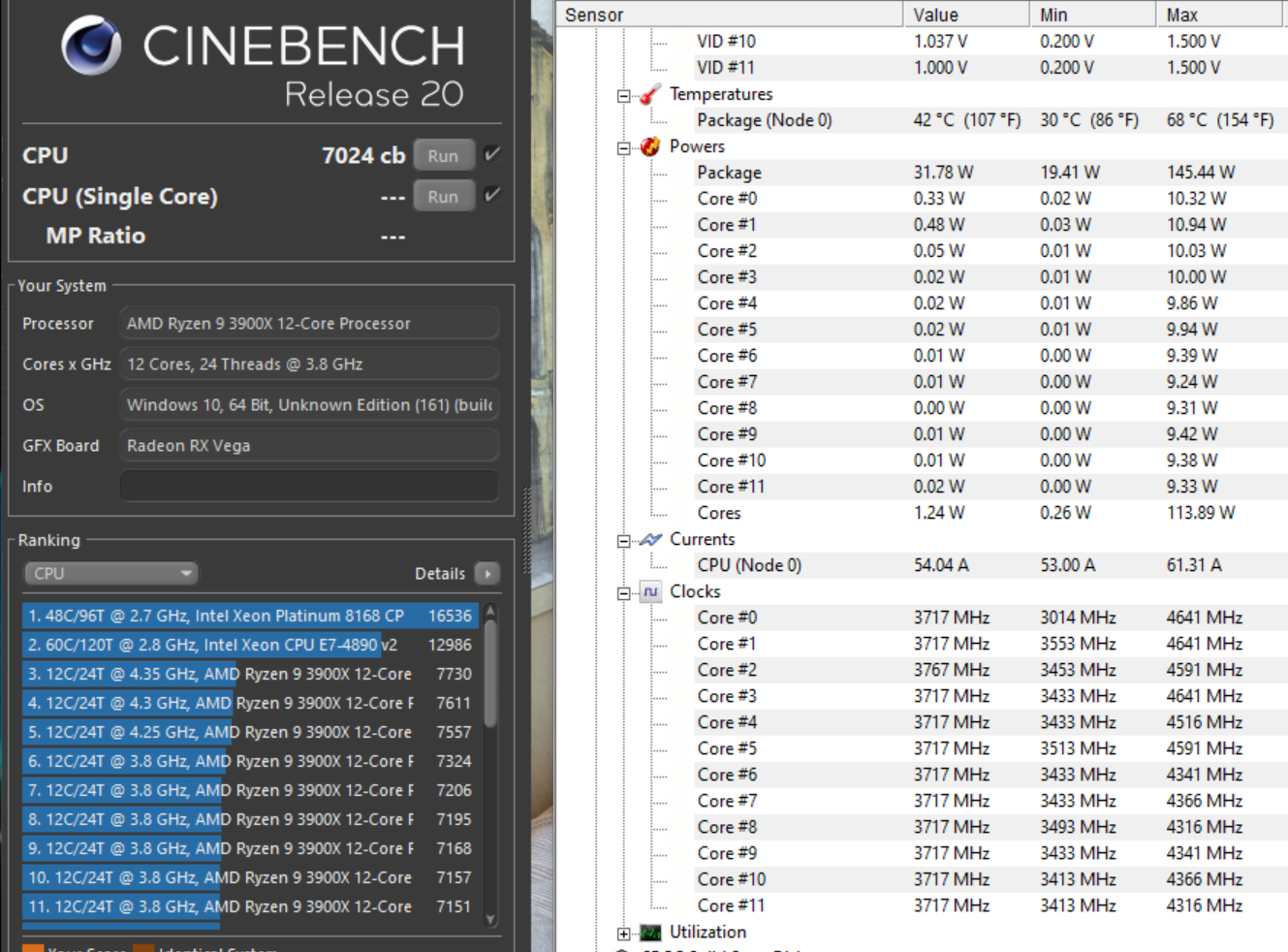Collapse the Temperatures tree node
Viewport: 1288px width, 952px height.
click(x=624, y=96)
